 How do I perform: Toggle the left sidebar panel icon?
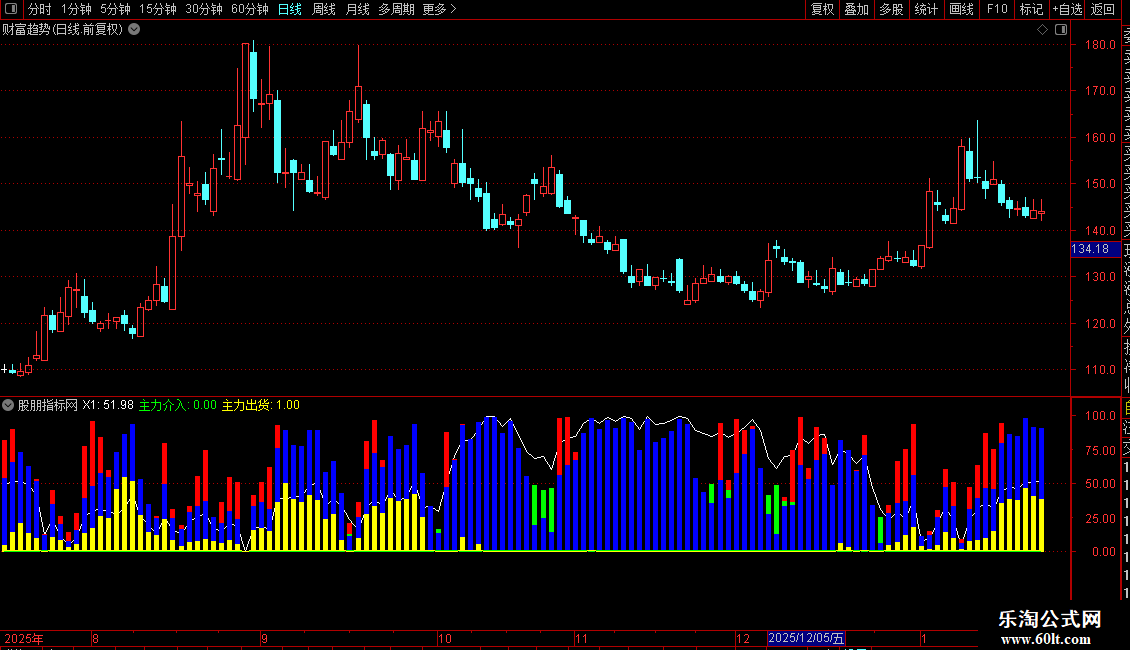coord(11,9)
